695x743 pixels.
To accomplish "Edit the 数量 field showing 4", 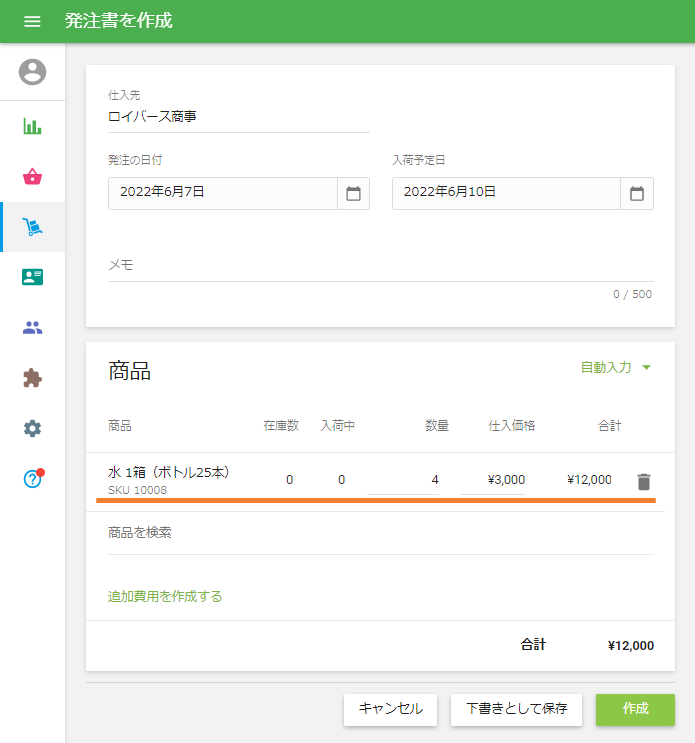I will (403, 480).
